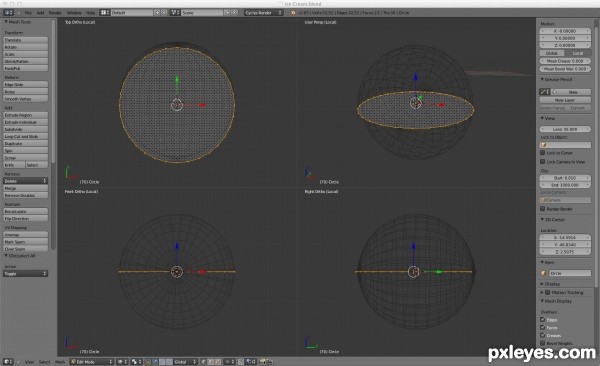The width and height of the screenshot is (600, 366).
Task: Click the Circle object icon in Item panel
Action: coord(544,273)
